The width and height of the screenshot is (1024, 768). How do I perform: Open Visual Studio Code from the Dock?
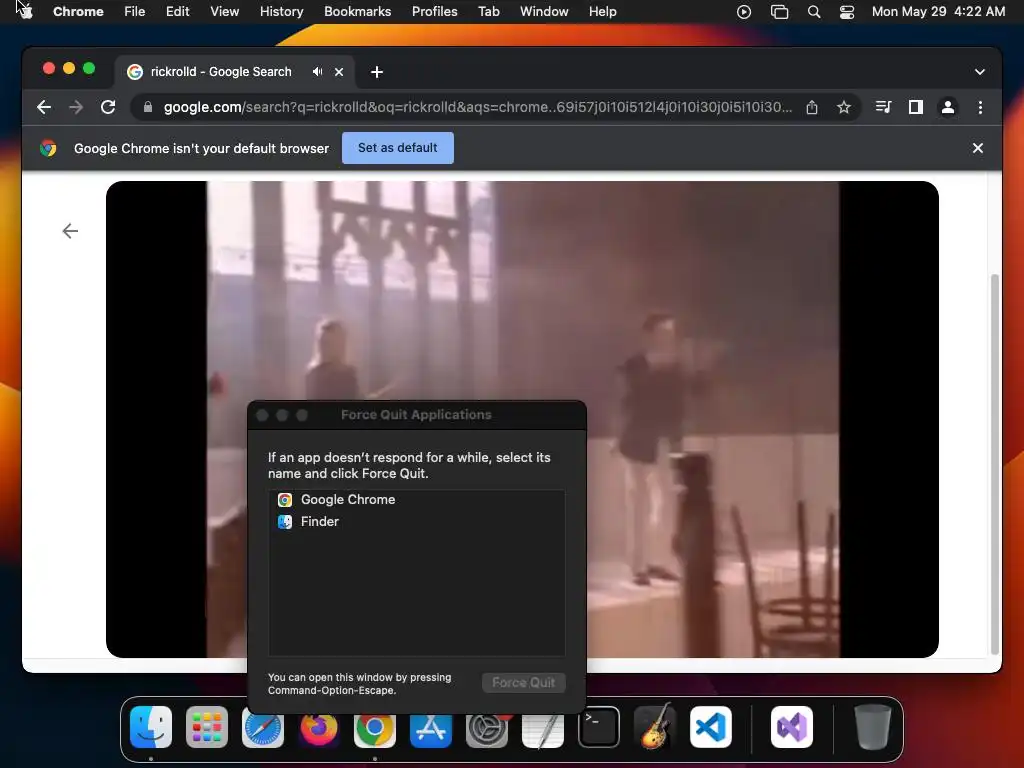click(x=711, y=728)
